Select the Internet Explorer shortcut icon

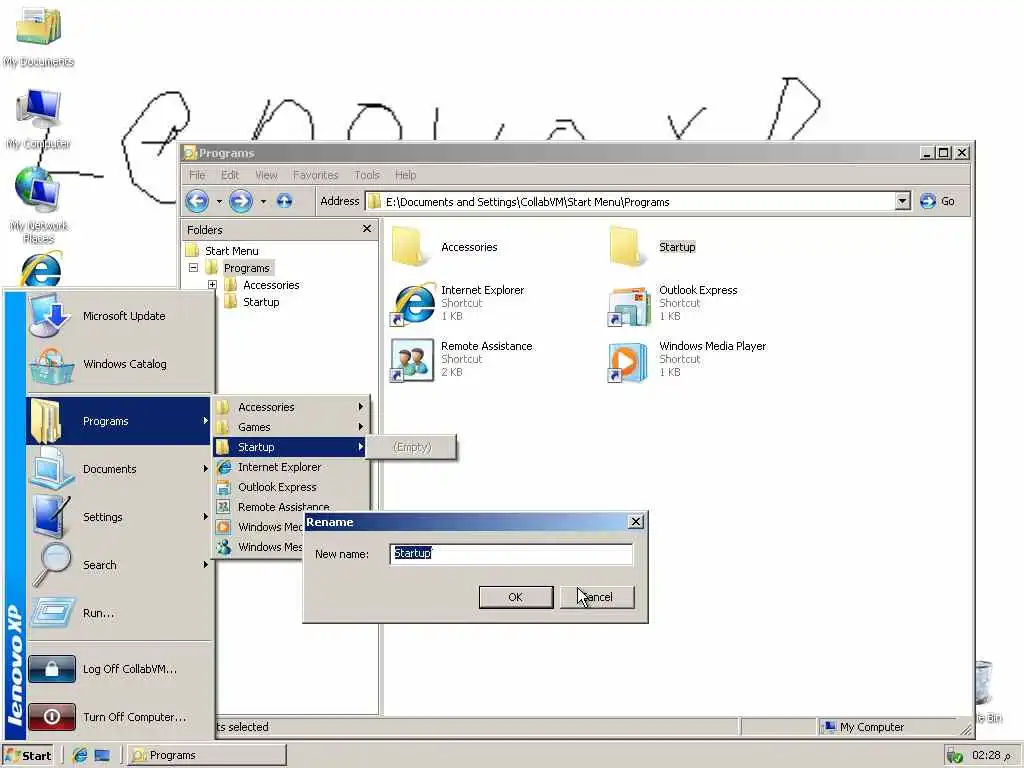(413, 303)
